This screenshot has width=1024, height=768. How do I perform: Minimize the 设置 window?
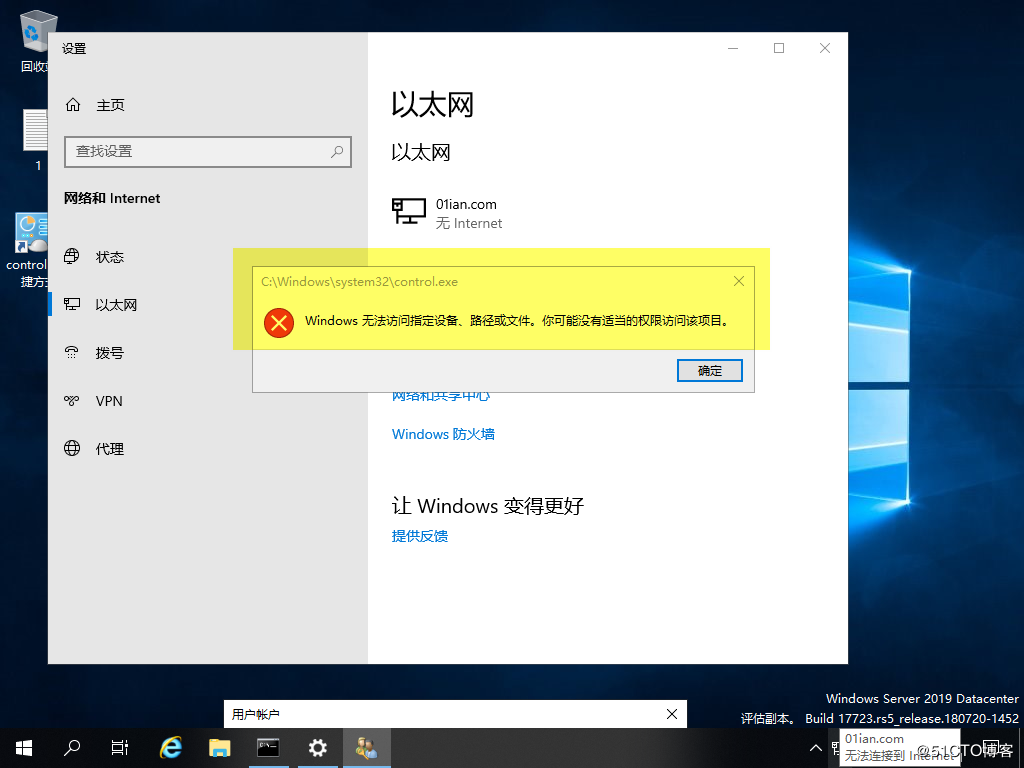[733, 48]
